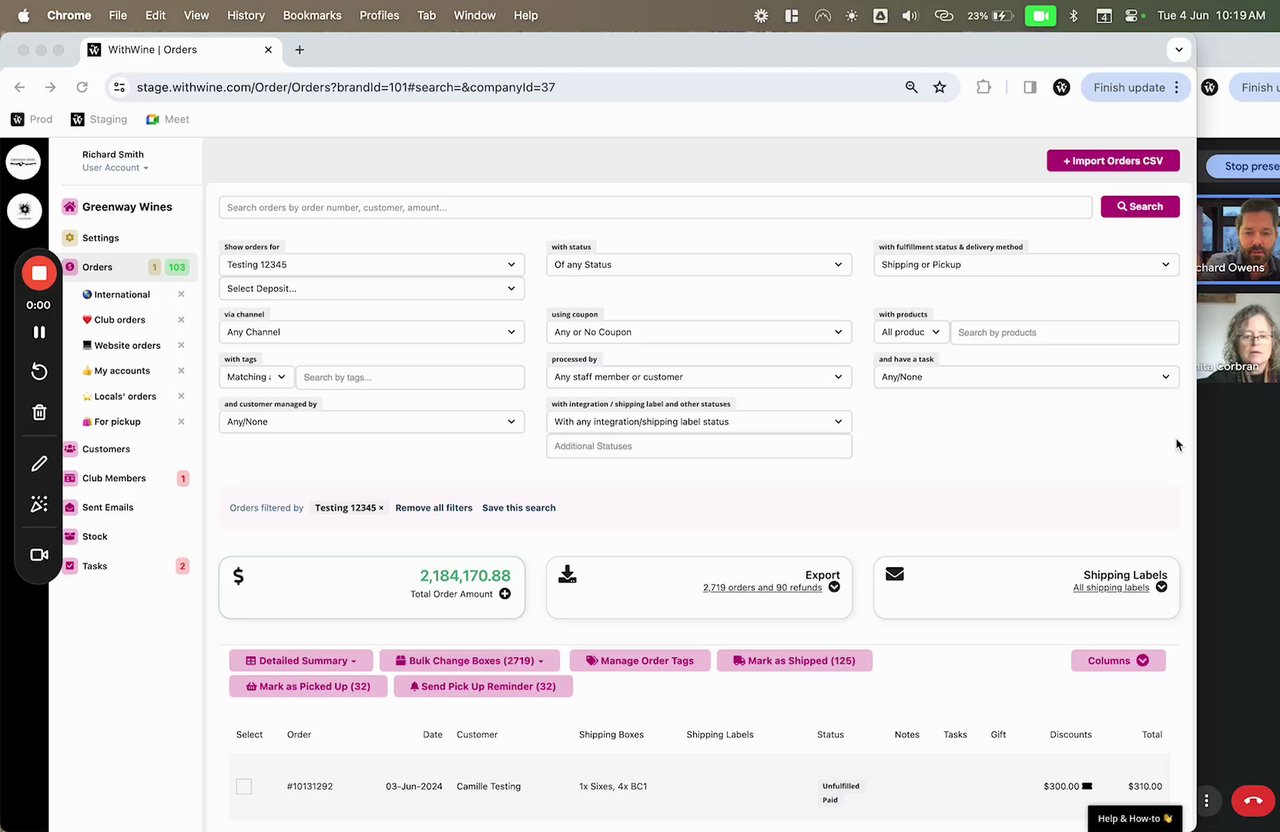Open the Shipping or Pickup dropdown

tap(1026, 265)
